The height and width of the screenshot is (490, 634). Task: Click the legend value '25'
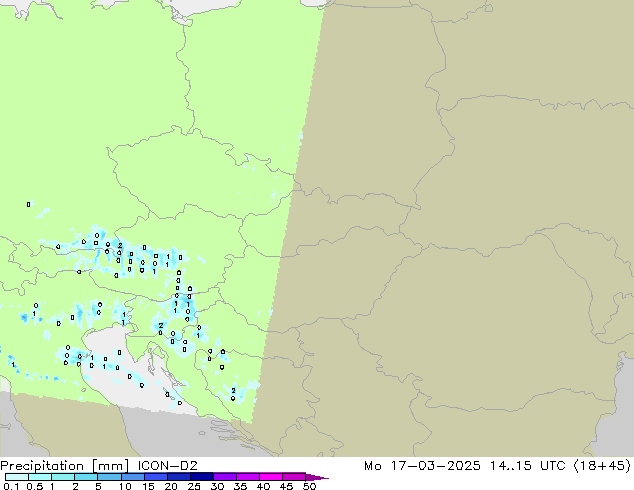click(x=194, y=486)
